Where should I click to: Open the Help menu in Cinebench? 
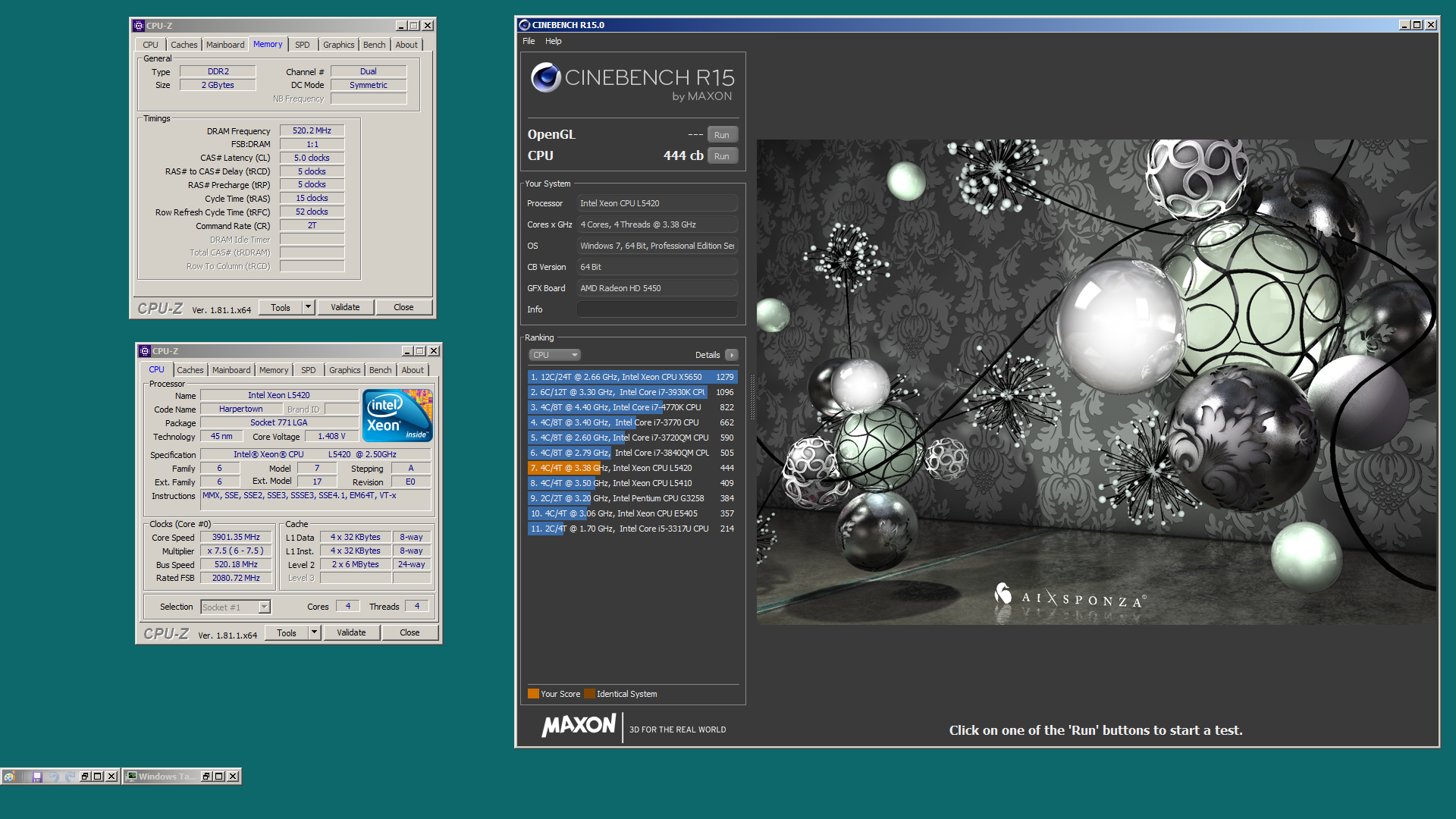coord(554,41)
